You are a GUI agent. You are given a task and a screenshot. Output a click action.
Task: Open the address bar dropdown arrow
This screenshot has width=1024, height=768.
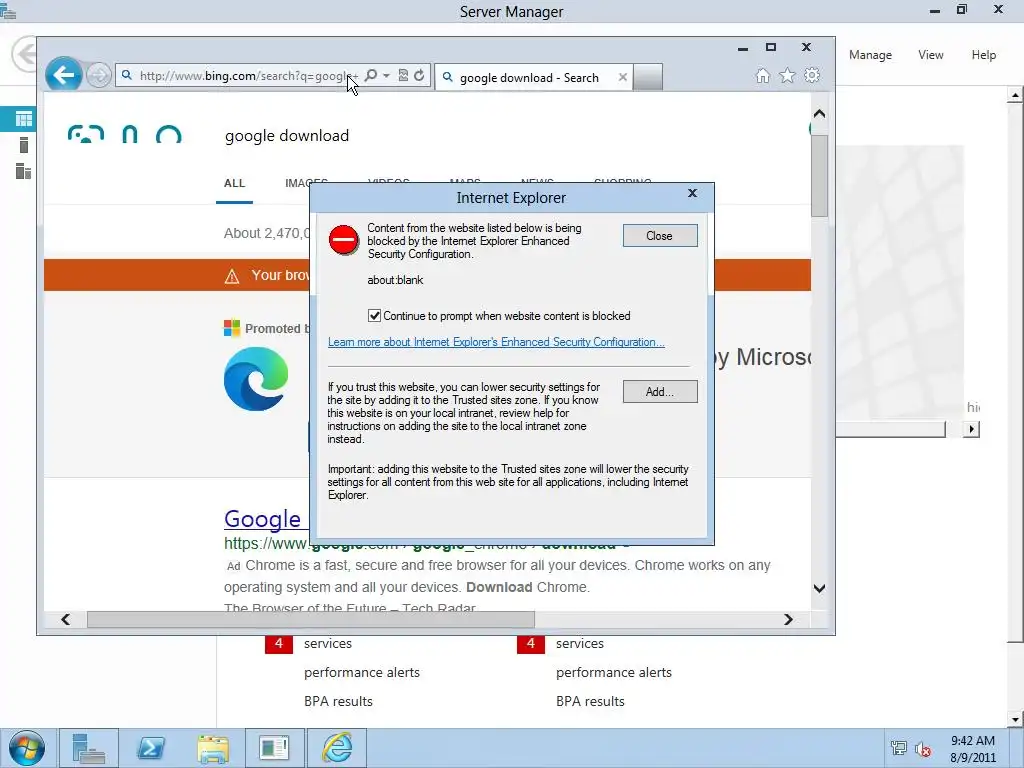(386, 76)
